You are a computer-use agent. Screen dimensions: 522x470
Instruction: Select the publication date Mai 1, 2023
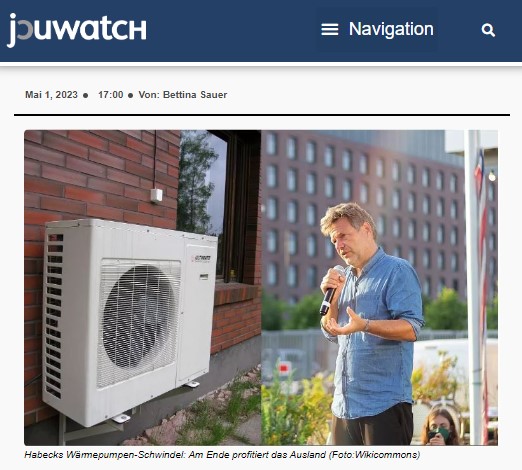(51, 95)
